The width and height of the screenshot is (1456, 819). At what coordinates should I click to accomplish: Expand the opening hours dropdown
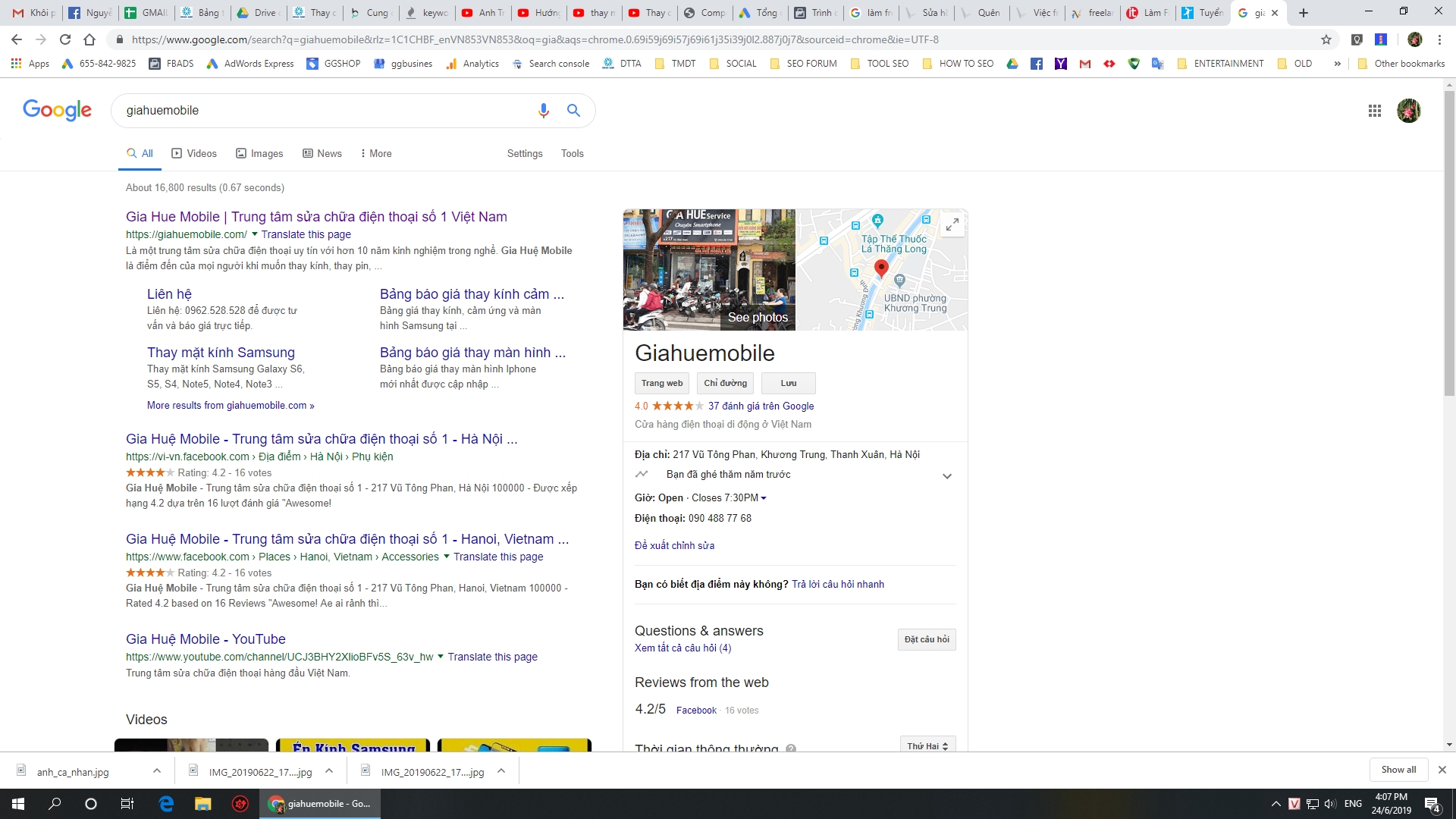point(764,498)
